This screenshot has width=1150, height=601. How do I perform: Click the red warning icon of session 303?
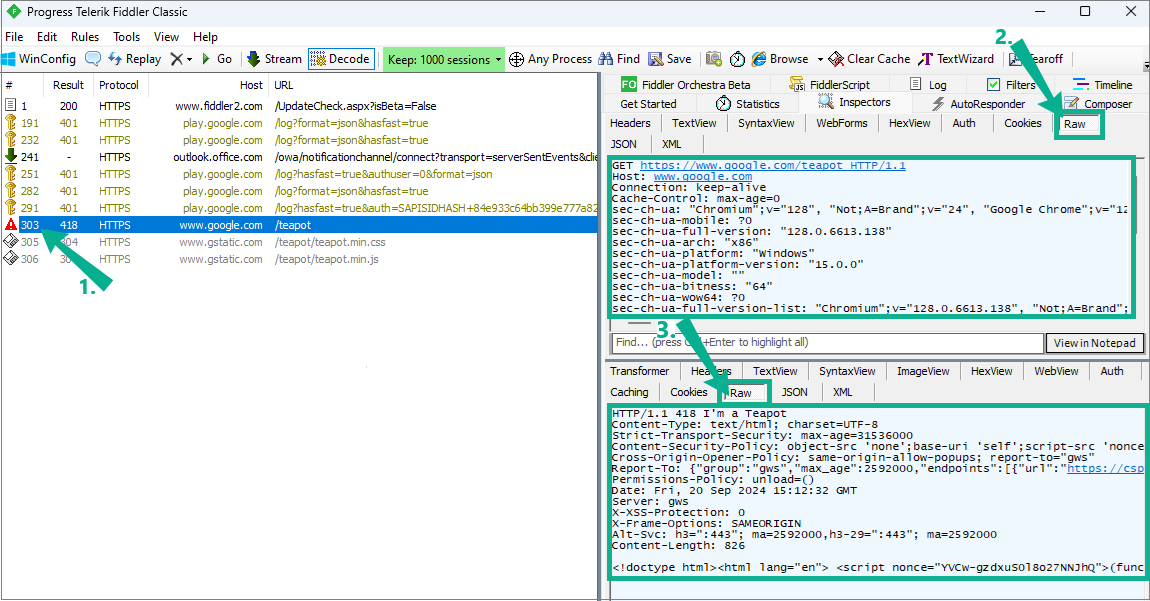point(10,225)
